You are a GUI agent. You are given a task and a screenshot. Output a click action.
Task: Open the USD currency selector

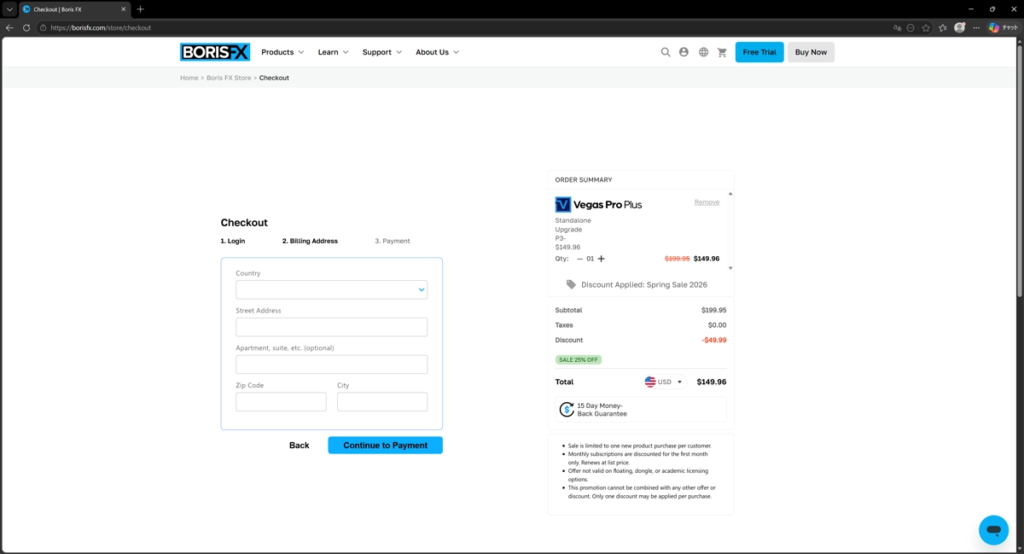pyautogui.click(x=663, y=382)
